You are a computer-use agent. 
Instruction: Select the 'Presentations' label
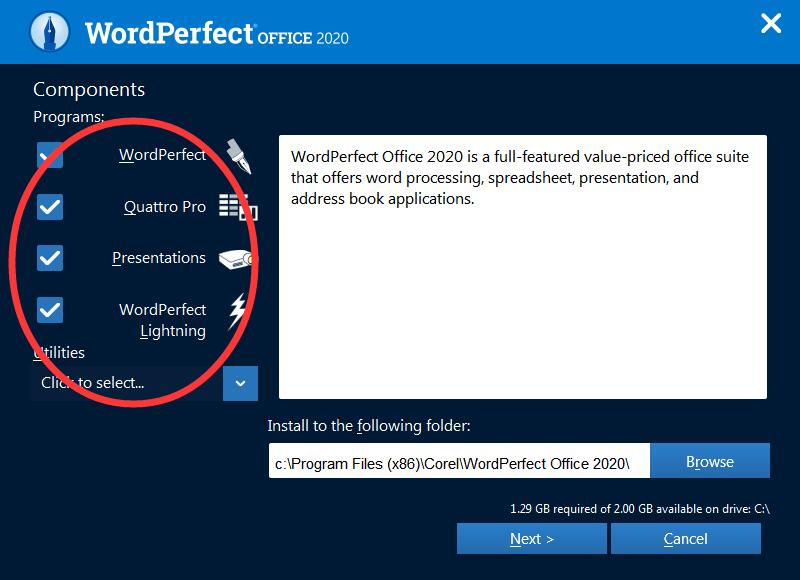coord(159,258)
